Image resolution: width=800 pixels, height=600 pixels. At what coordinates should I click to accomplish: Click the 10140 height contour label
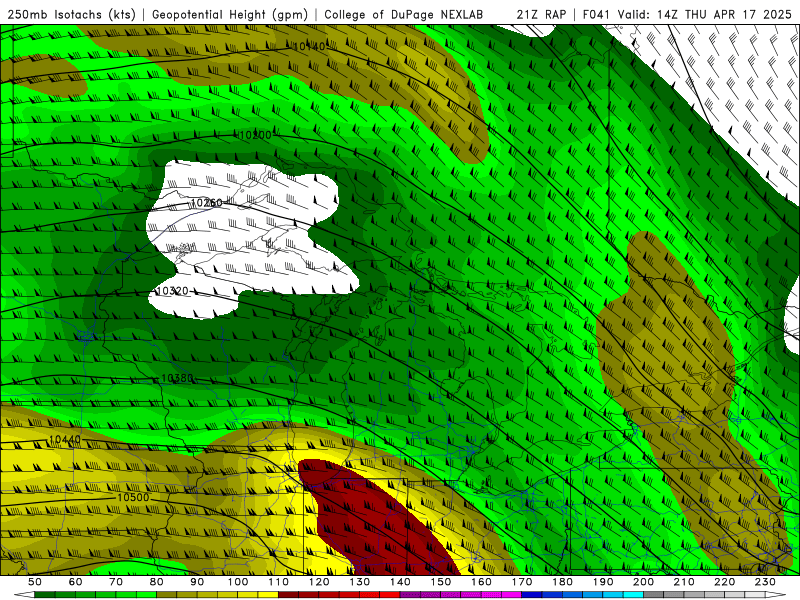(309, 46)
